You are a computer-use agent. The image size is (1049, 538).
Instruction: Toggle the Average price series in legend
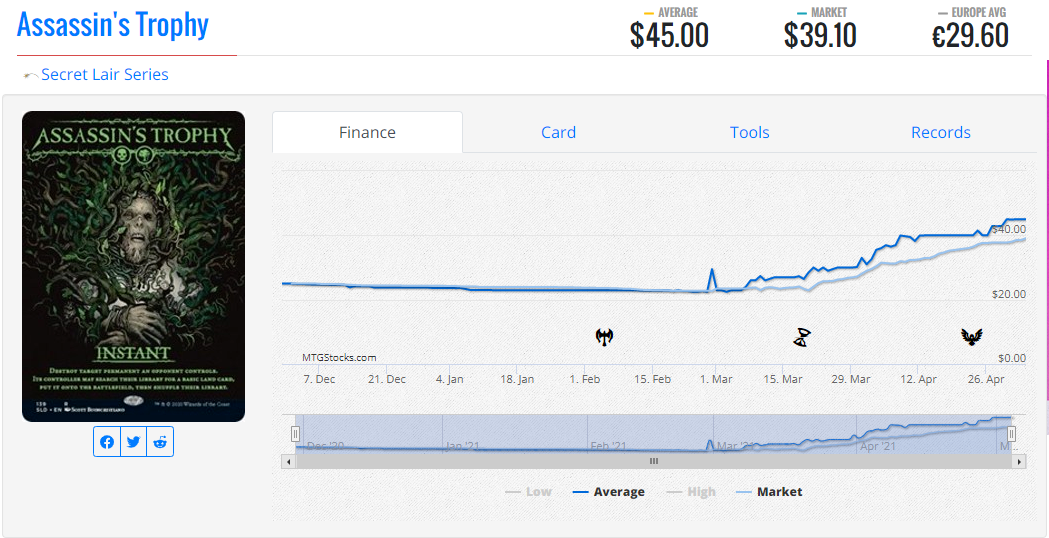608,491
